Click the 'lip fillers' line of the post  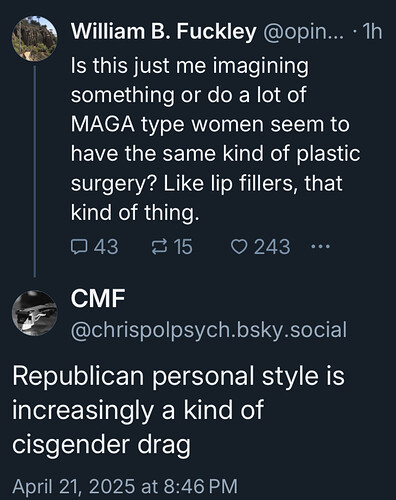click(207, 184)
